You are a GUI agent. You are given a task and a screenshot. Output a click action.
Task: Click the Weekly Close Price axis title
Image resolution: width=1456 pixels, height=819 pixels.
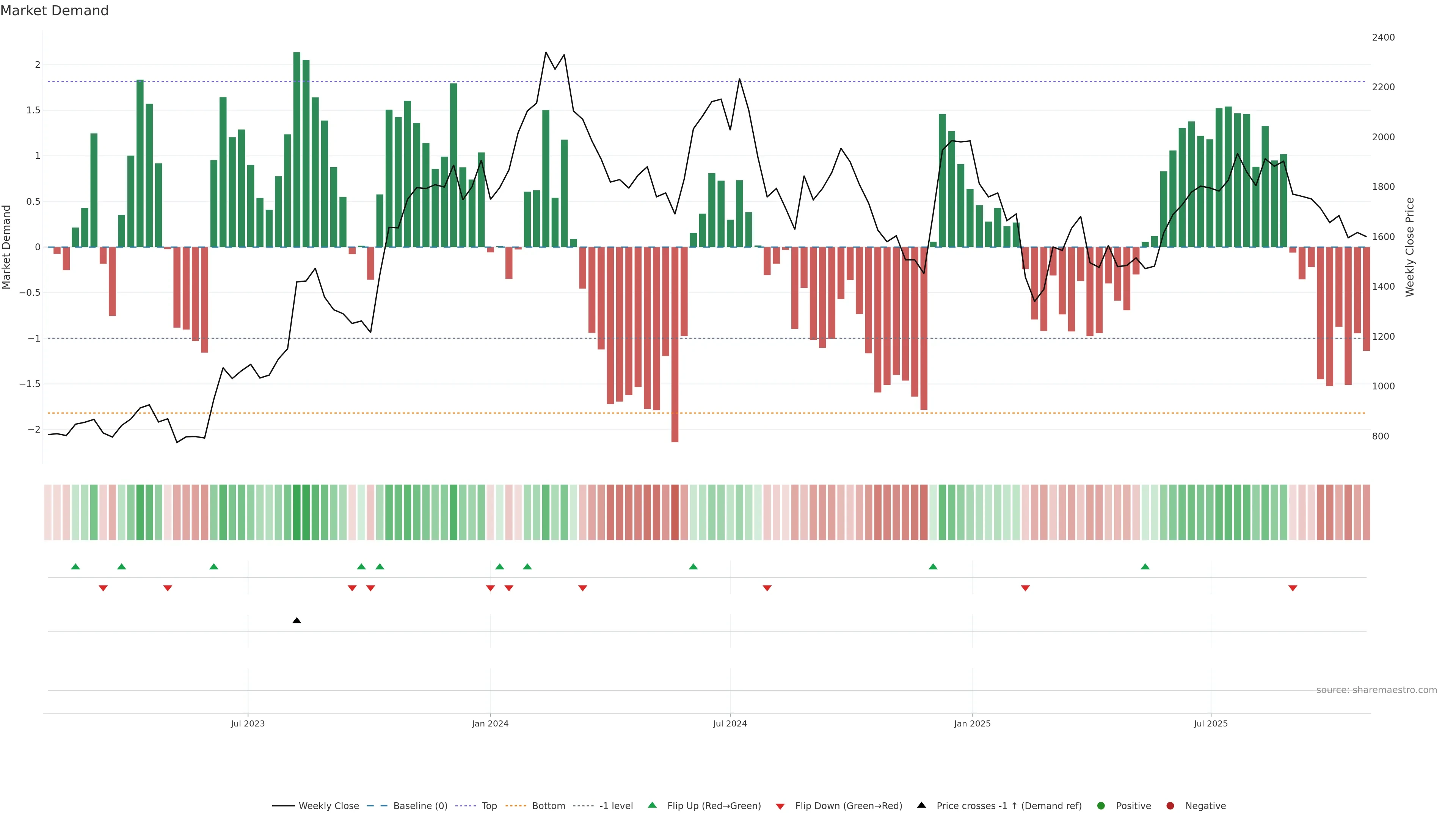1410,247
